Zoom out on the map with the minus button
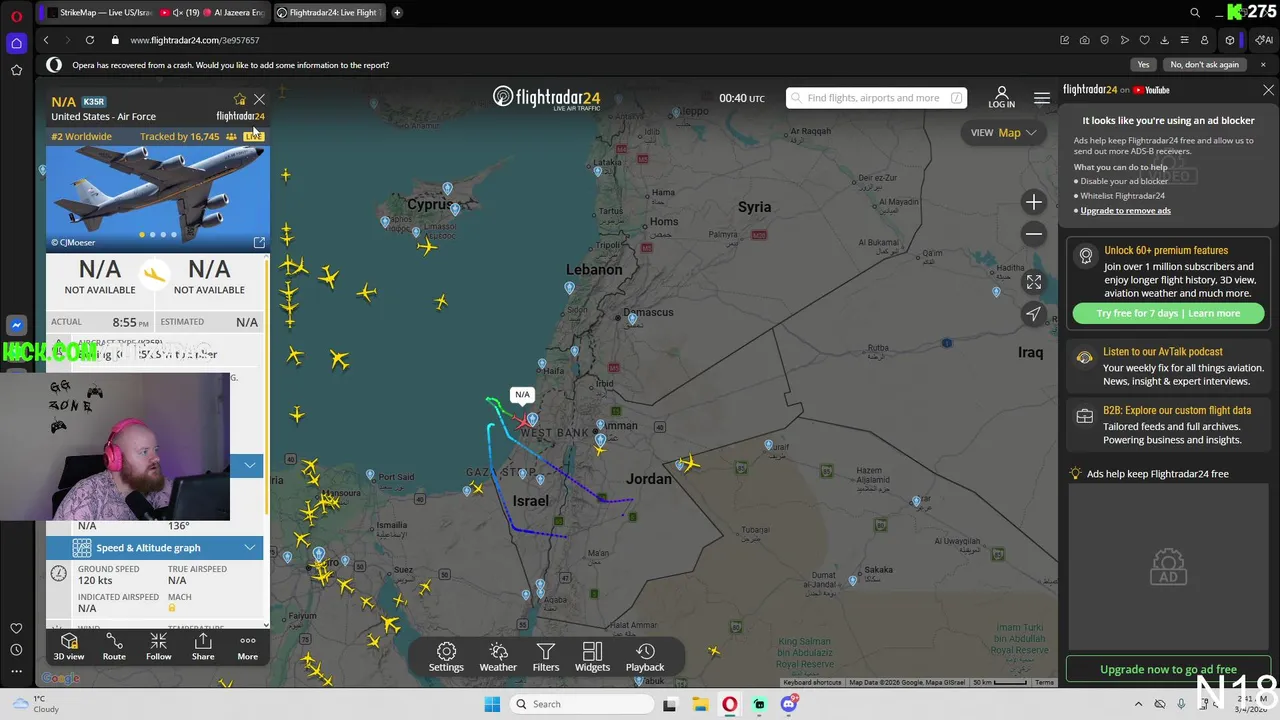Screen dimensions: 1280x720 (x=1034, y=234)
